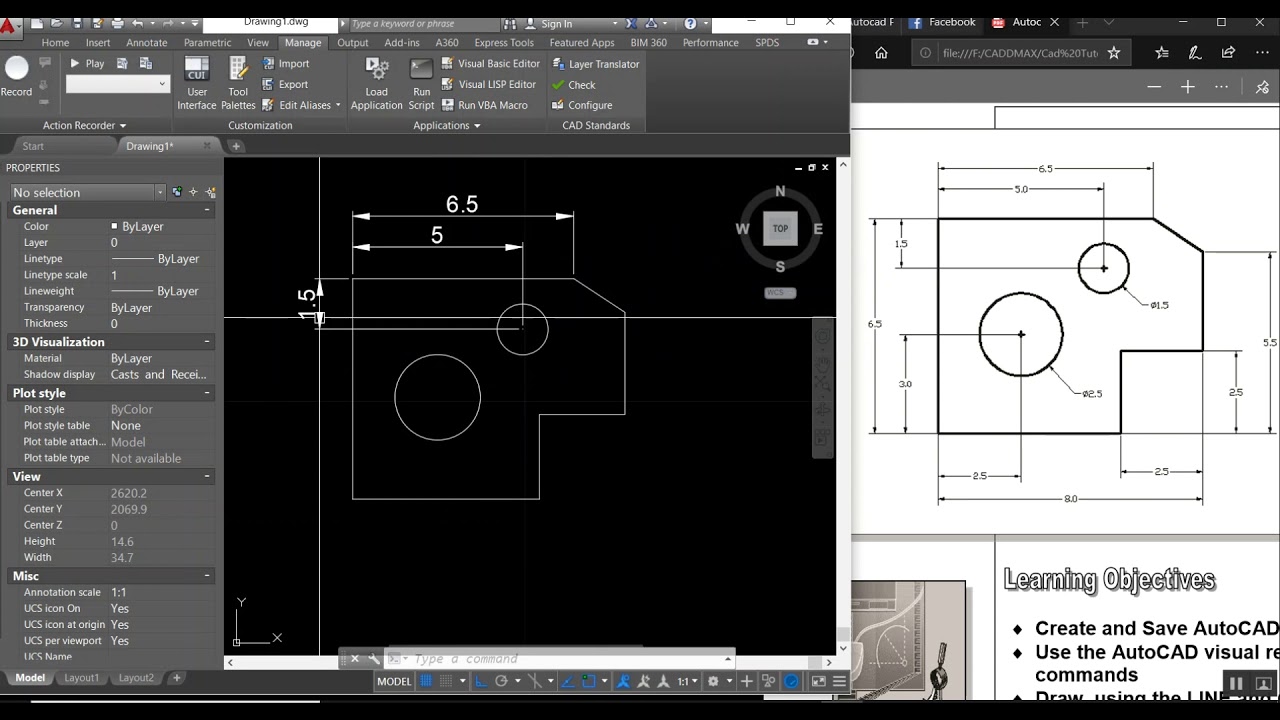Play the recorded action macro
The height and width of the screenshot is (720, 1280).
click(x=87, y=63)
